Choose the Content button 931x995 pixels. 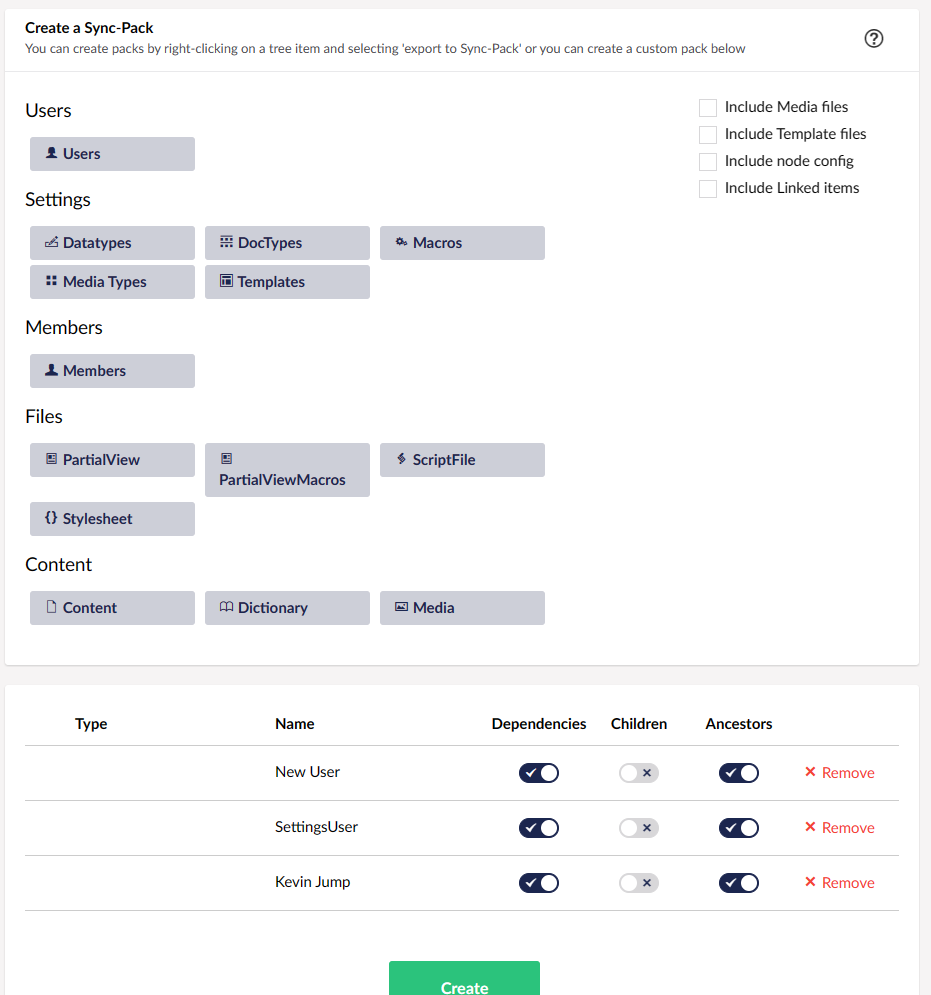[x=112, y=607]
